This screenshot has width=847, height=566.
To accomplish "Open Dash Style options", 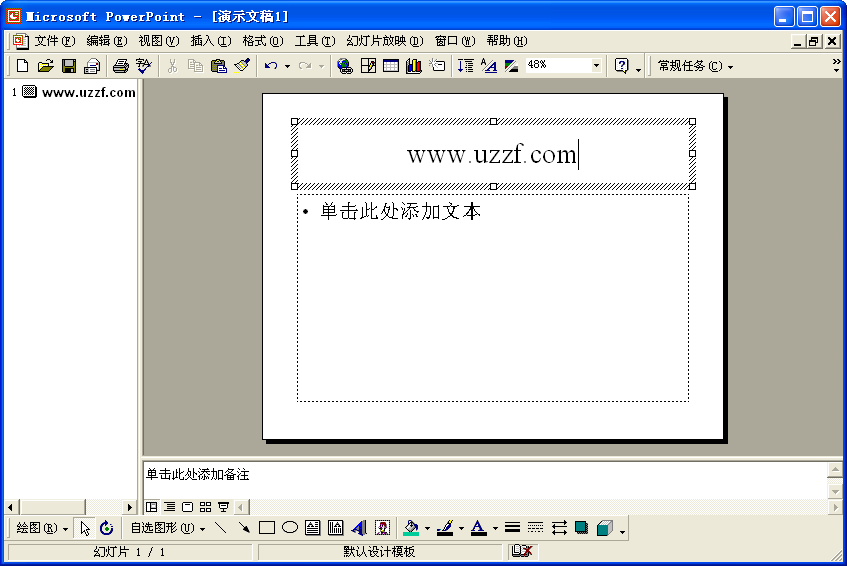I will tap(535, 528).
